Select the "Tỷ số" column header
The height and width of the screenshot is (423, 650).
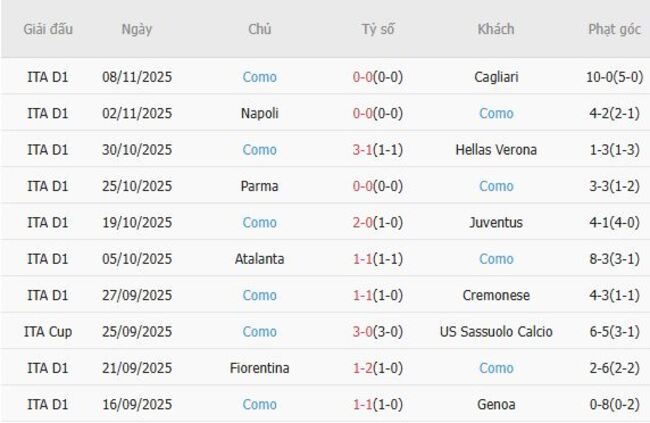click(378, 29)
